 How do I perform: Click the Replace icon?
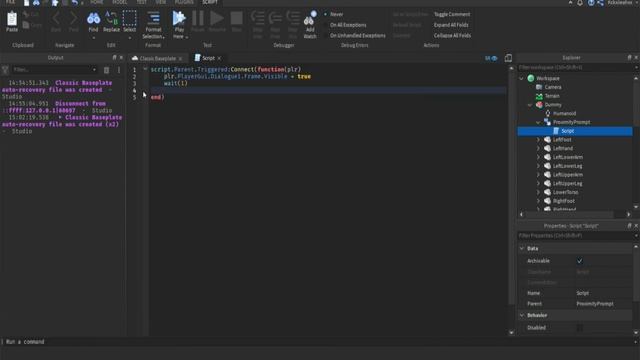click(x=111, y=18)
